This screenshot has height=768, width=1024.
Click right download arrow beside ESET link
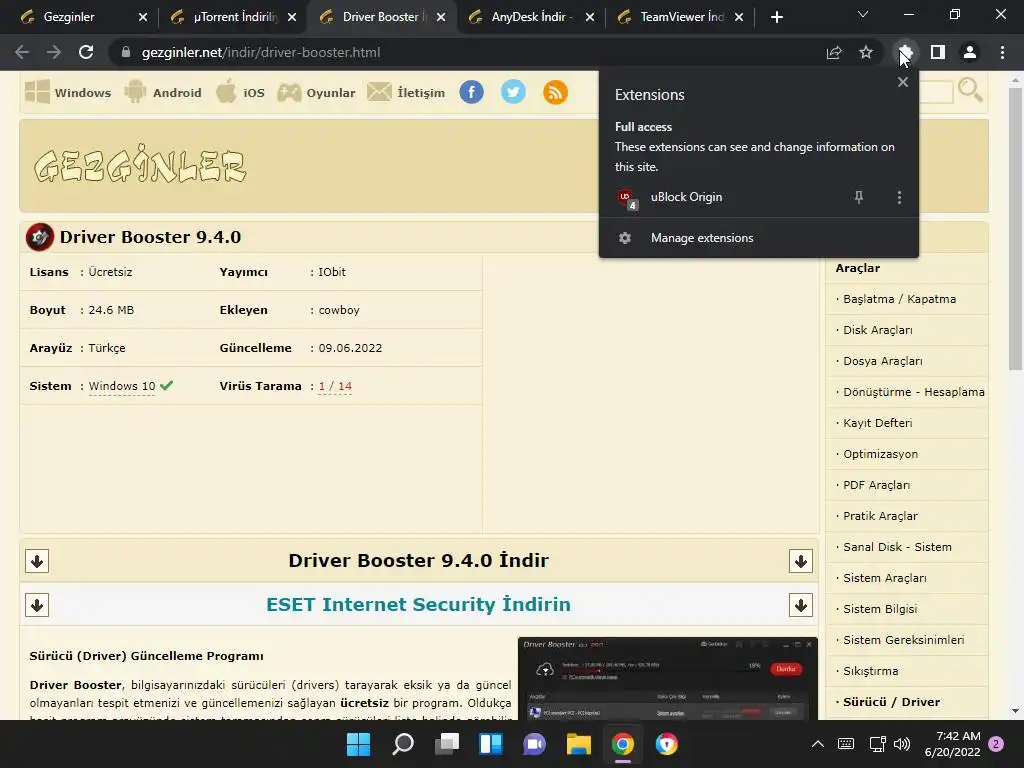click(x=801, y=605)
